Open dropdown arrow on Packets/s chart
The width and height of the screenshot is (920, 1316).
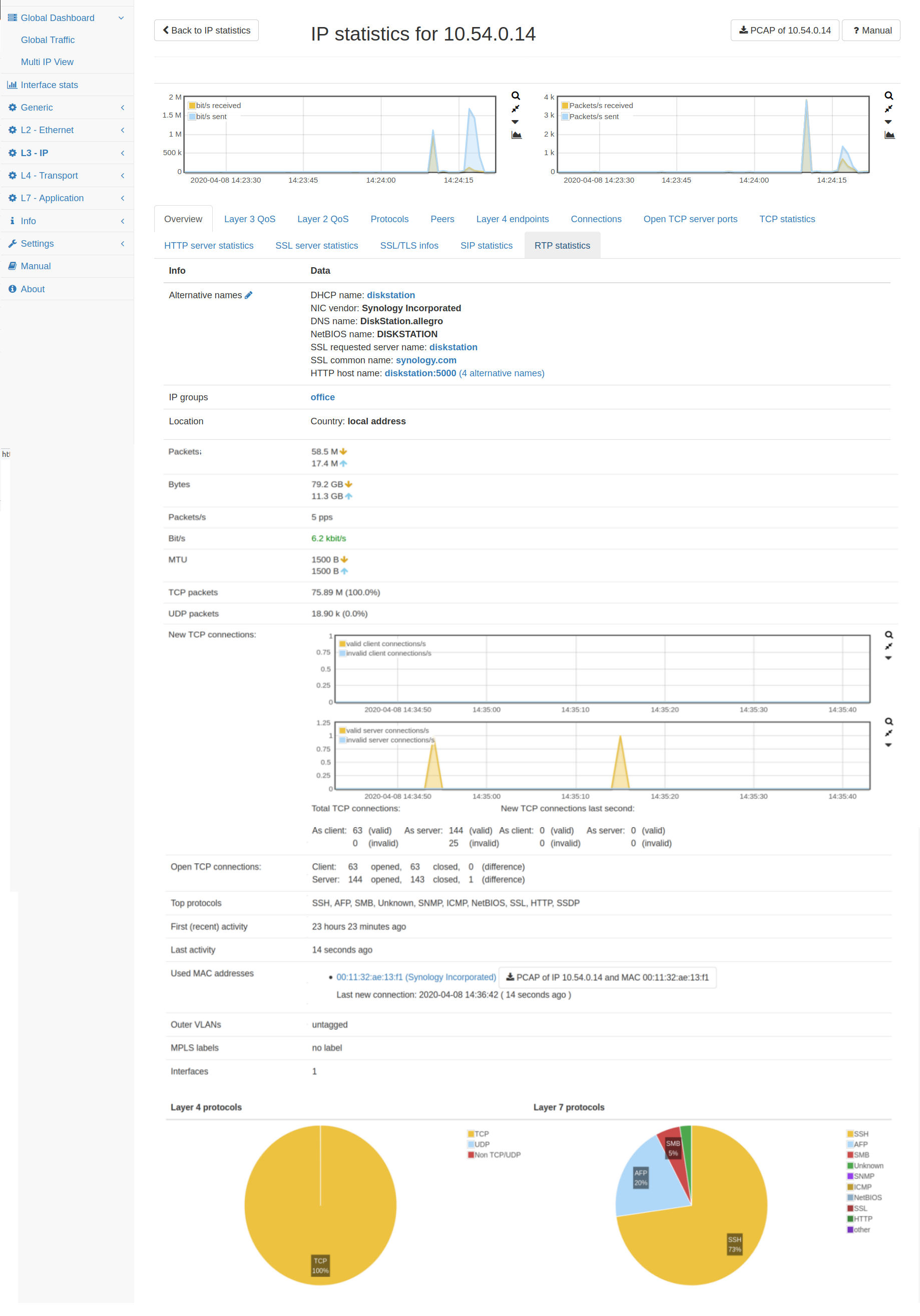tap(888, 122)
